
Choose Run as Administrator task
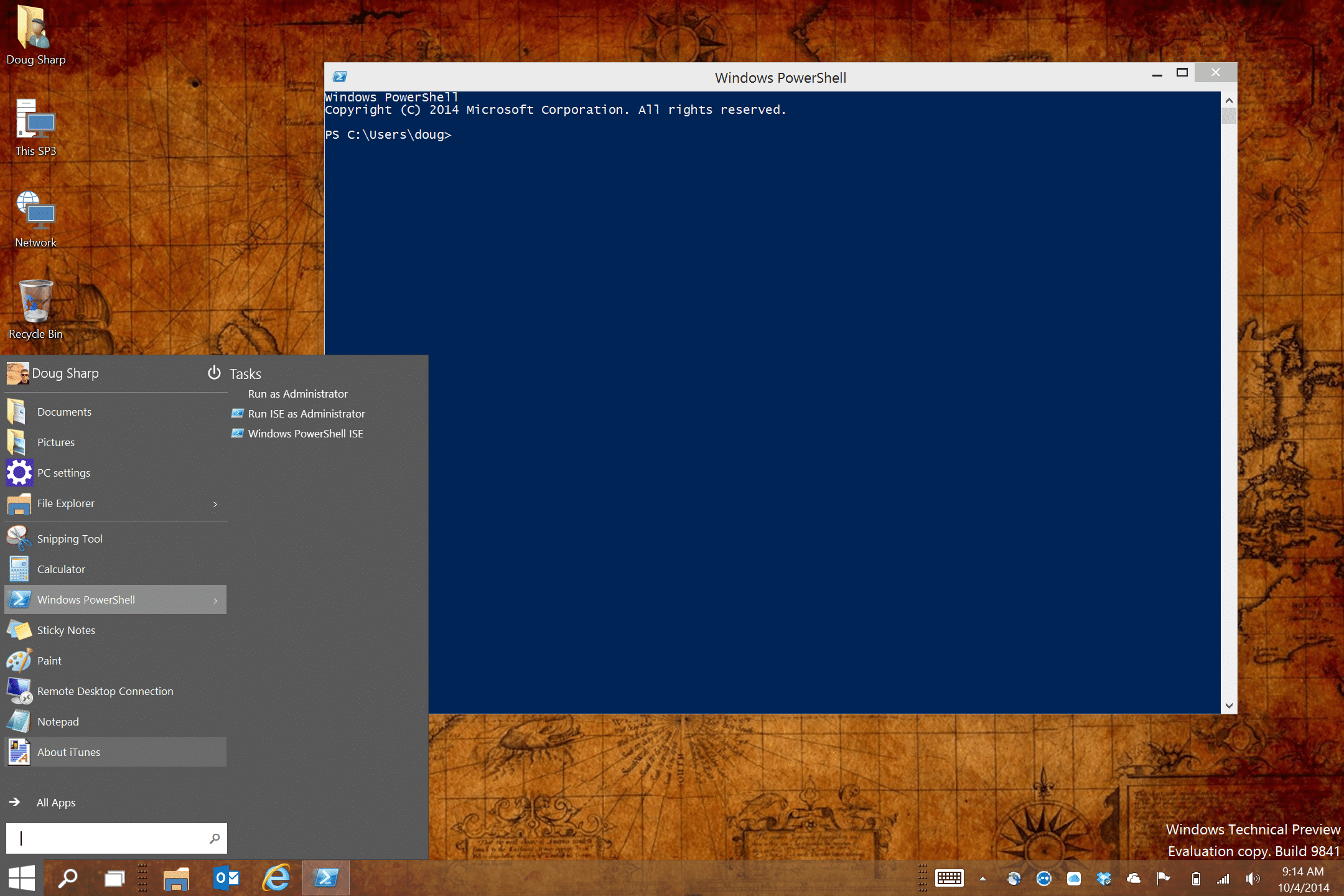(297, 394)
